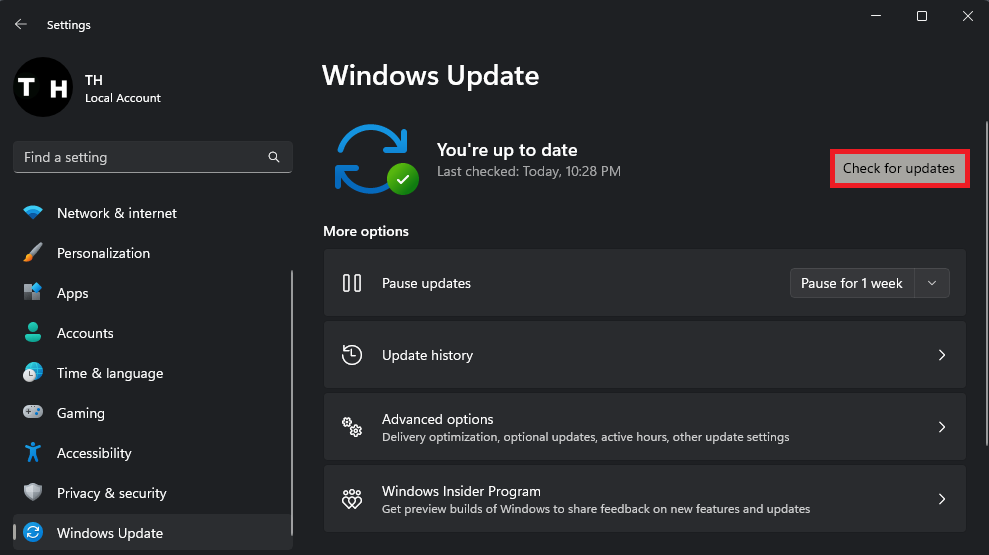Click the main page scrollbar
989x555 pixels.
986,284
